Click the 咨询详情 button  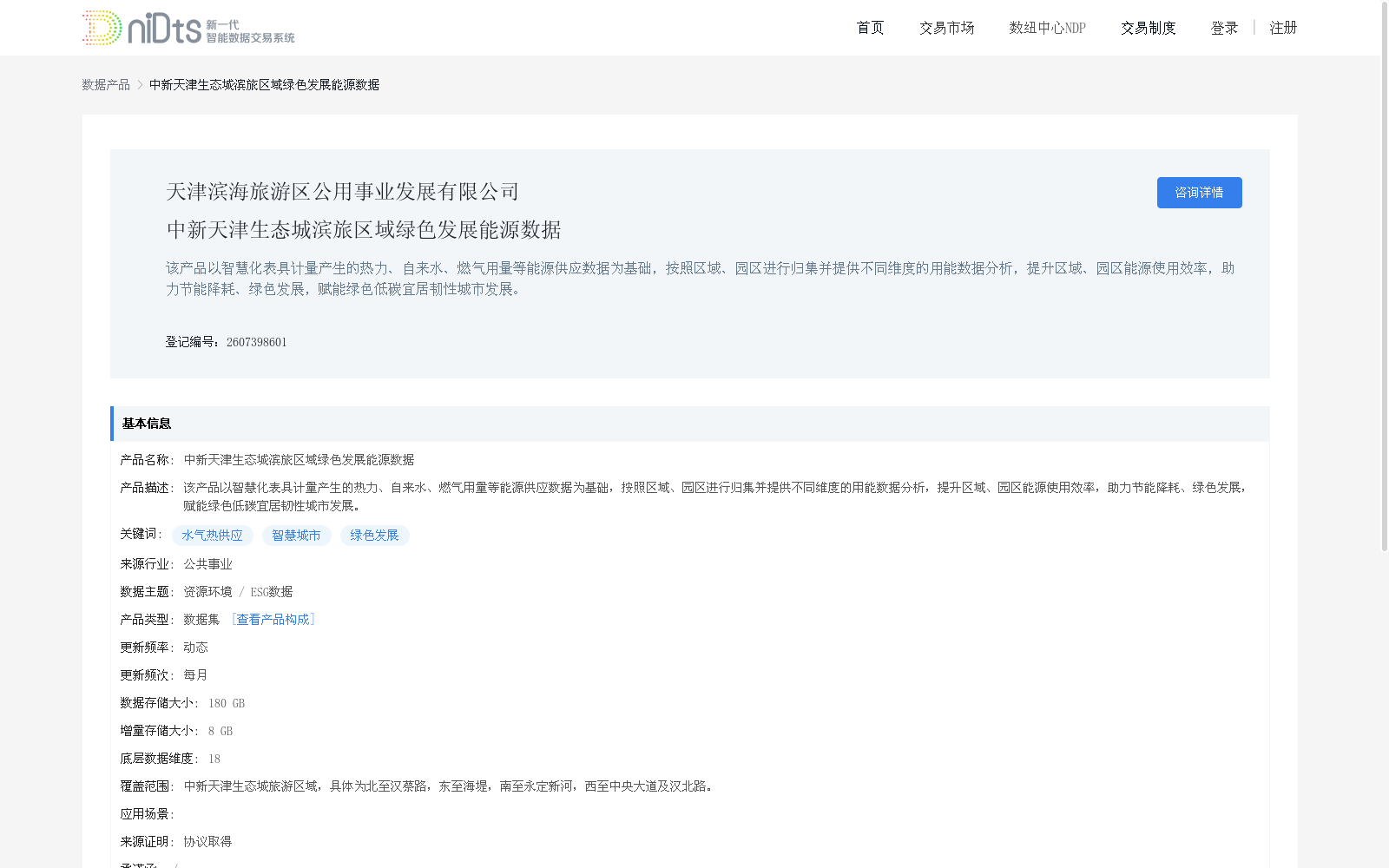click(x=1199, y=193)
